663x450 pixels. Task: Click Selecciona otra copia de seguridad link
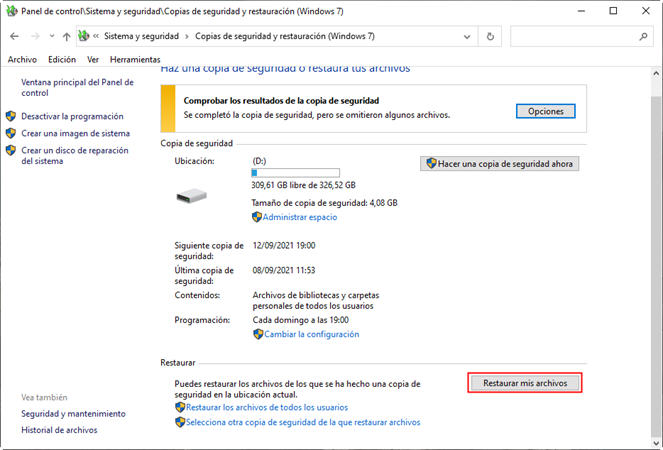pos(303,422)
